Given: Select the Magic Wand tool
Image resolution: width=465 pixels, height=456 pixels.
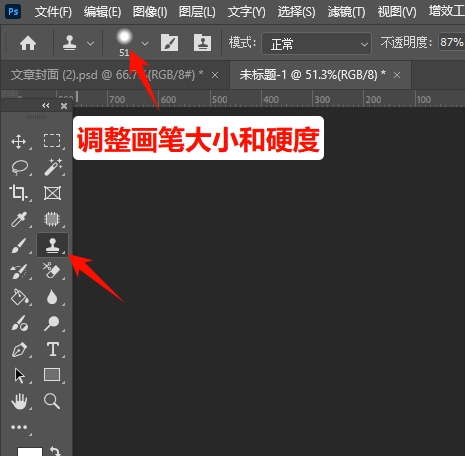Looking at the screenshot, I should 53,167.
